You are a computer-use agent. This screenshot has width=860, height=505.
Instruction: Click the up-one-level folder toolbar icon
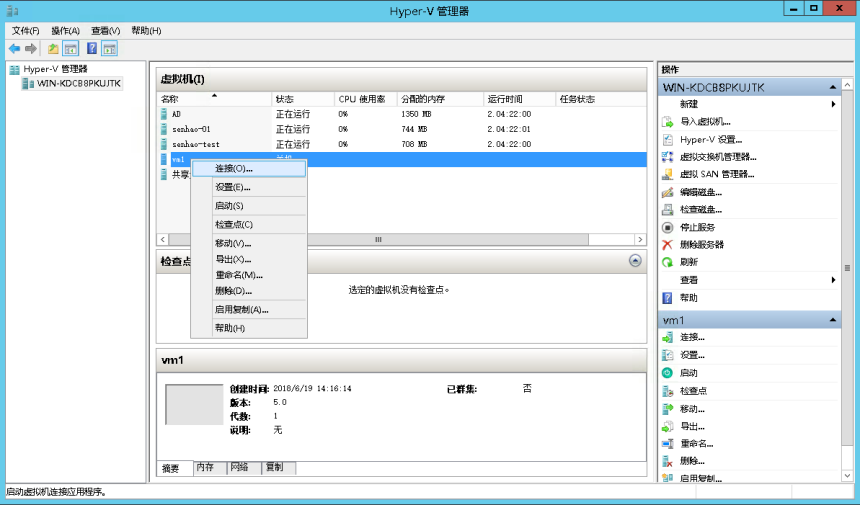(53, 49)
